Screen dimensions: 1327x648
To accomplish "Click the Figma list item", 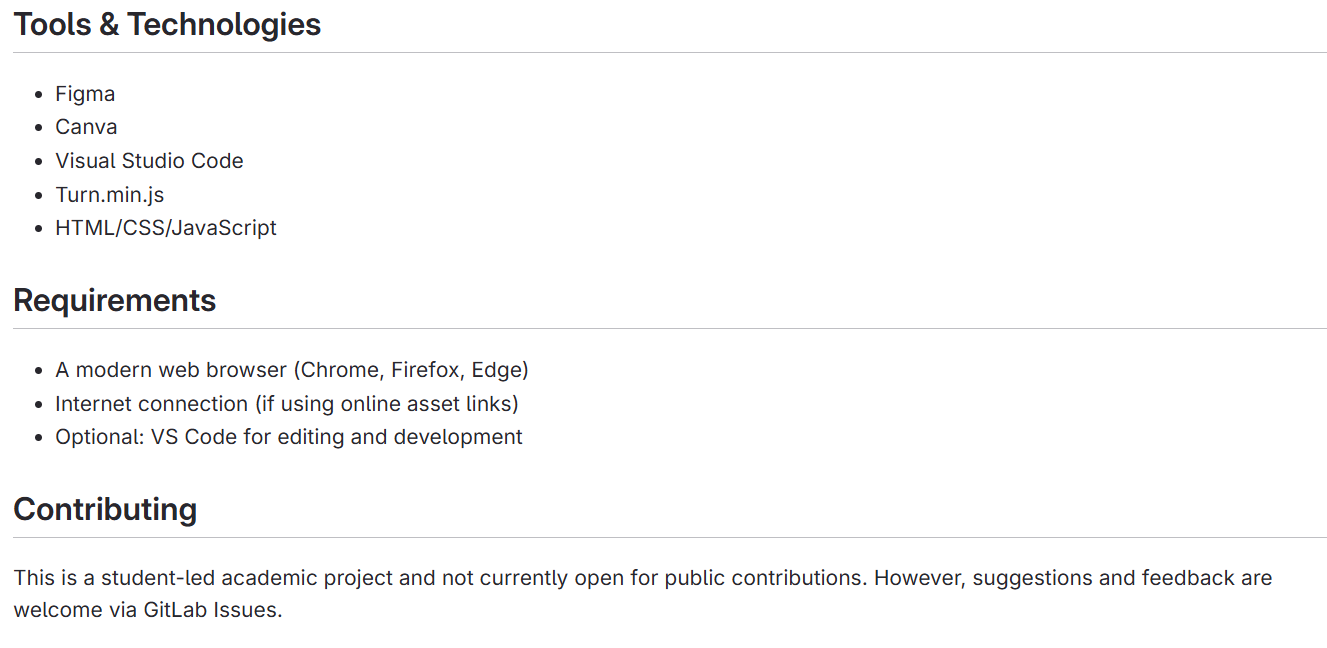I will [85, 94].
